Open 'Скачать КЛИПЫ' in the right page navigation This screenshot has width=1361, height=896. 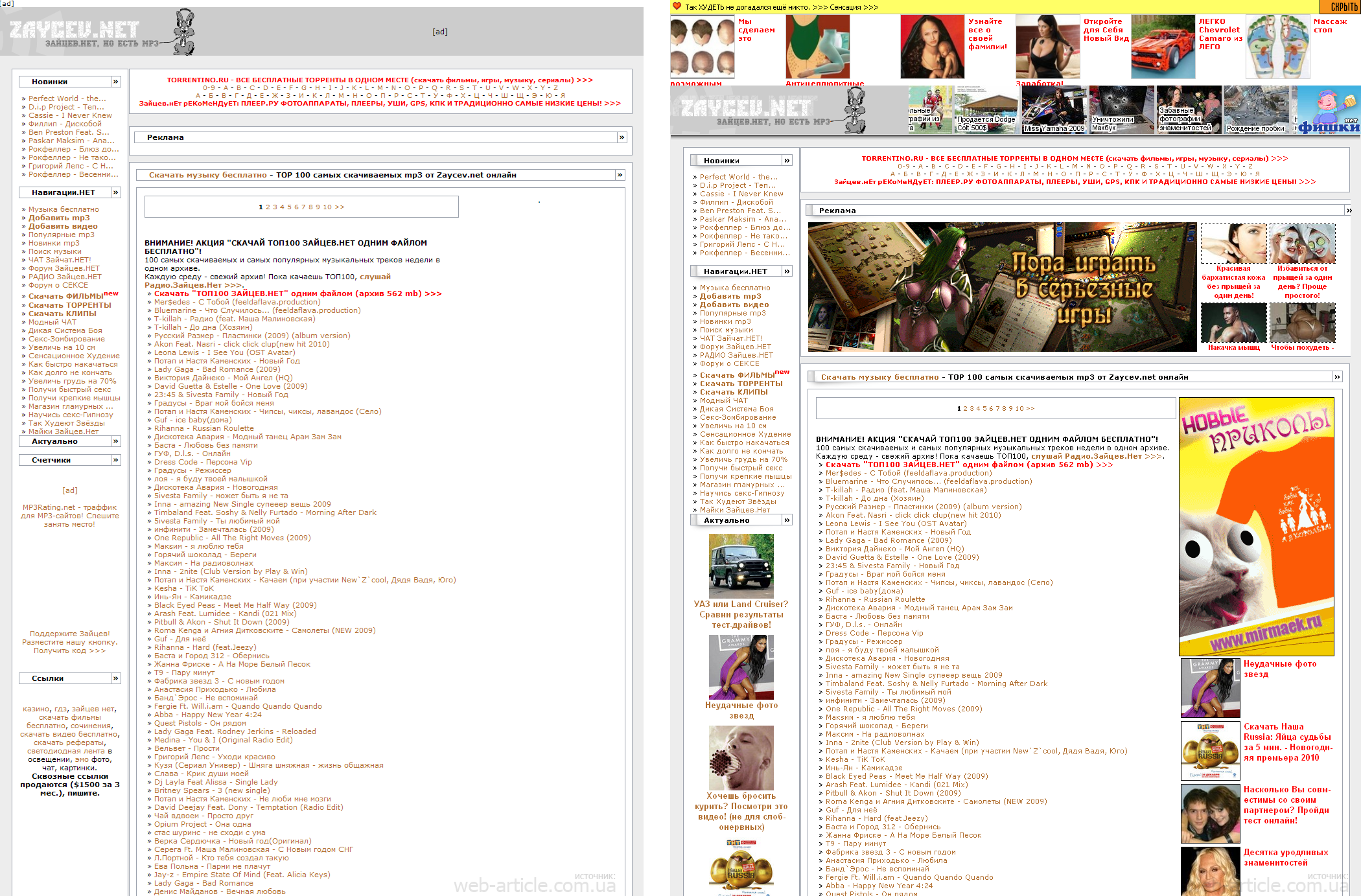(x=734, y=392)
